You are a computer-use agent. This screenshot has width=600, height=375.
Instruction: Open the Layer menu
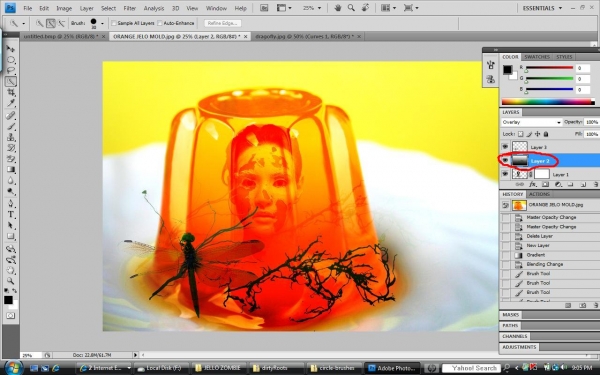pos(86,8)
